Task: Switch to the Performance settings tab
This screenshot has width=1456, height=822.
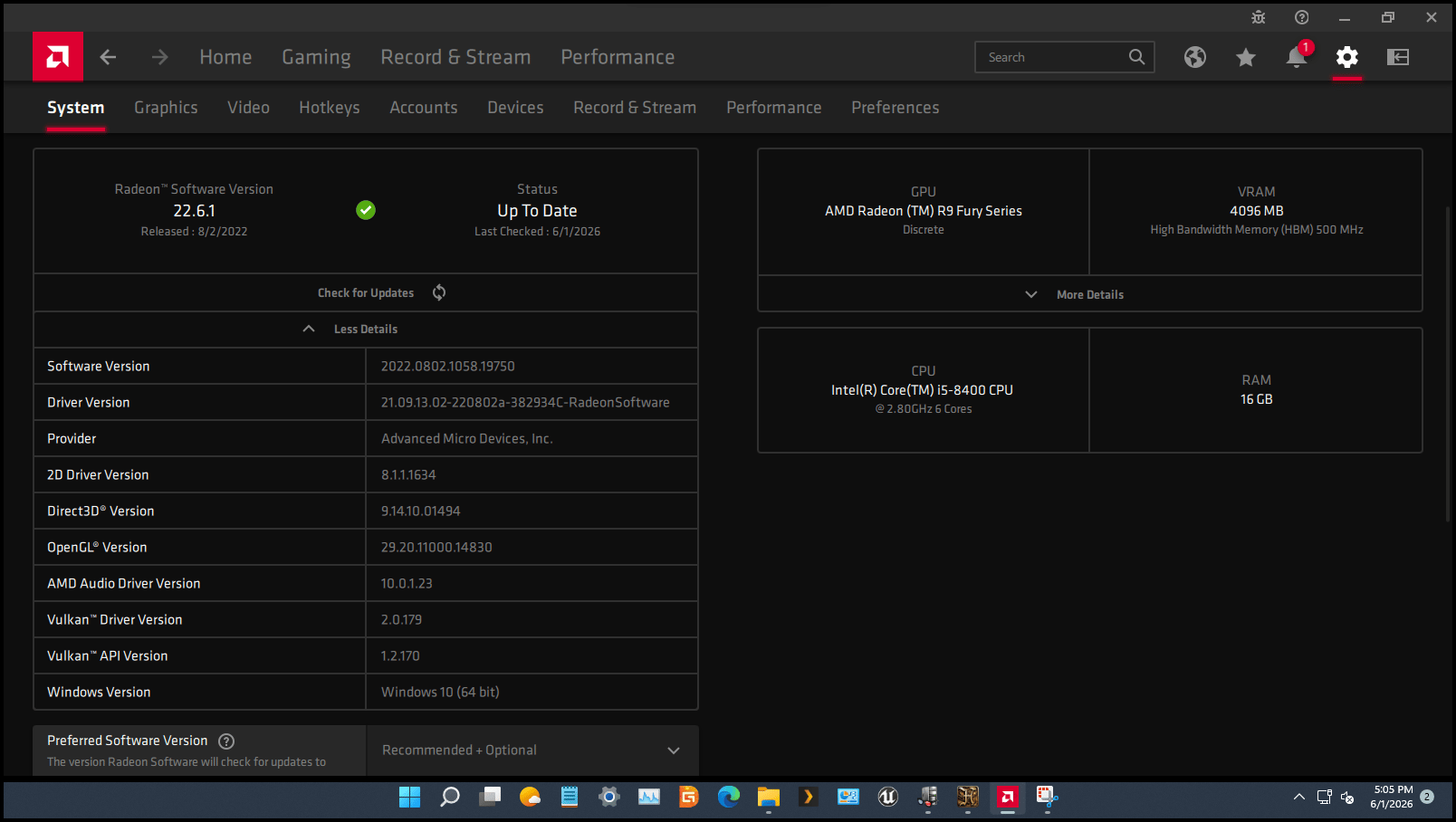Action: pos(774,108)
